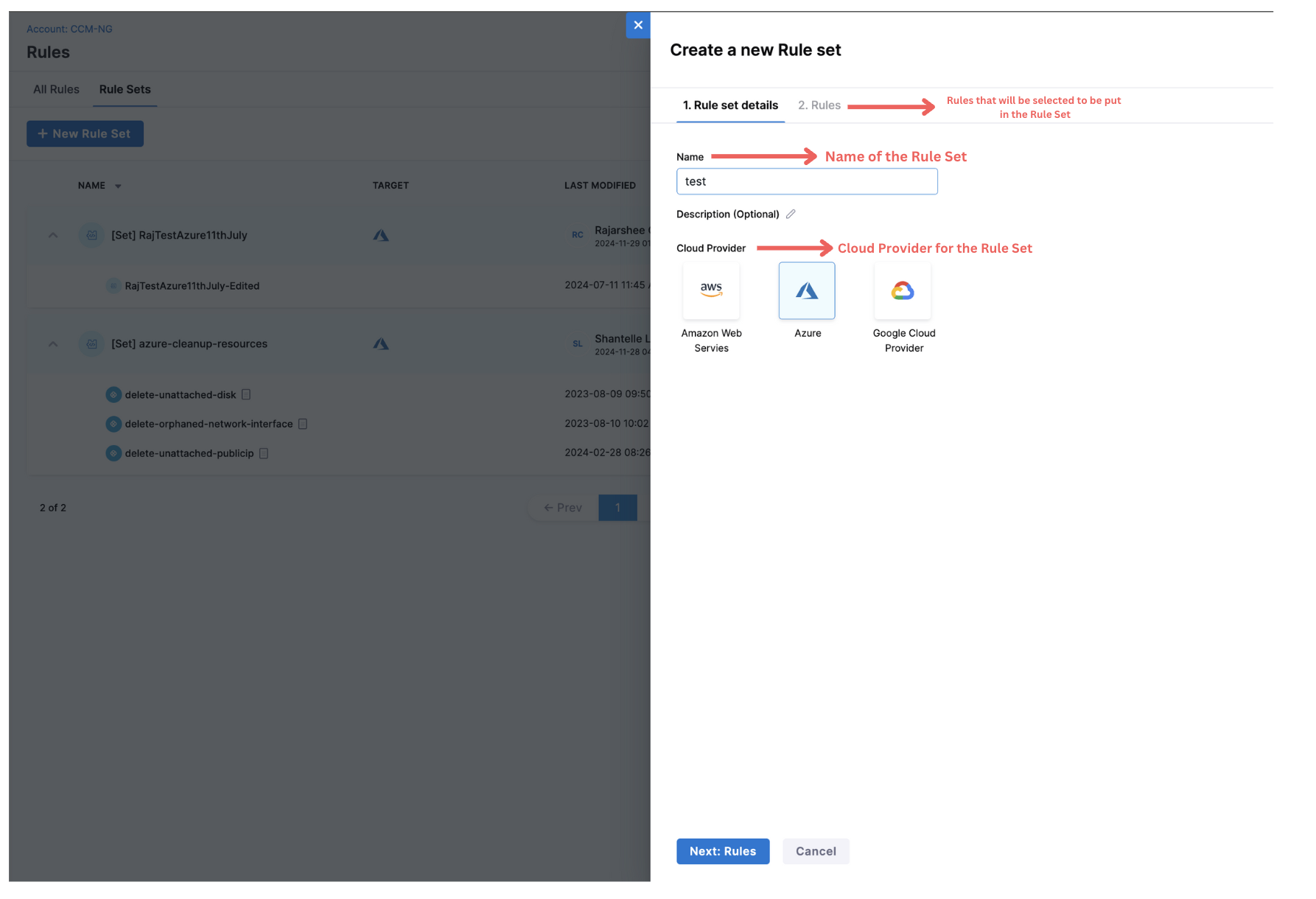Click the New Rule Set button
This screenshot has width=1316, height=899.
(x=85, y=133)
